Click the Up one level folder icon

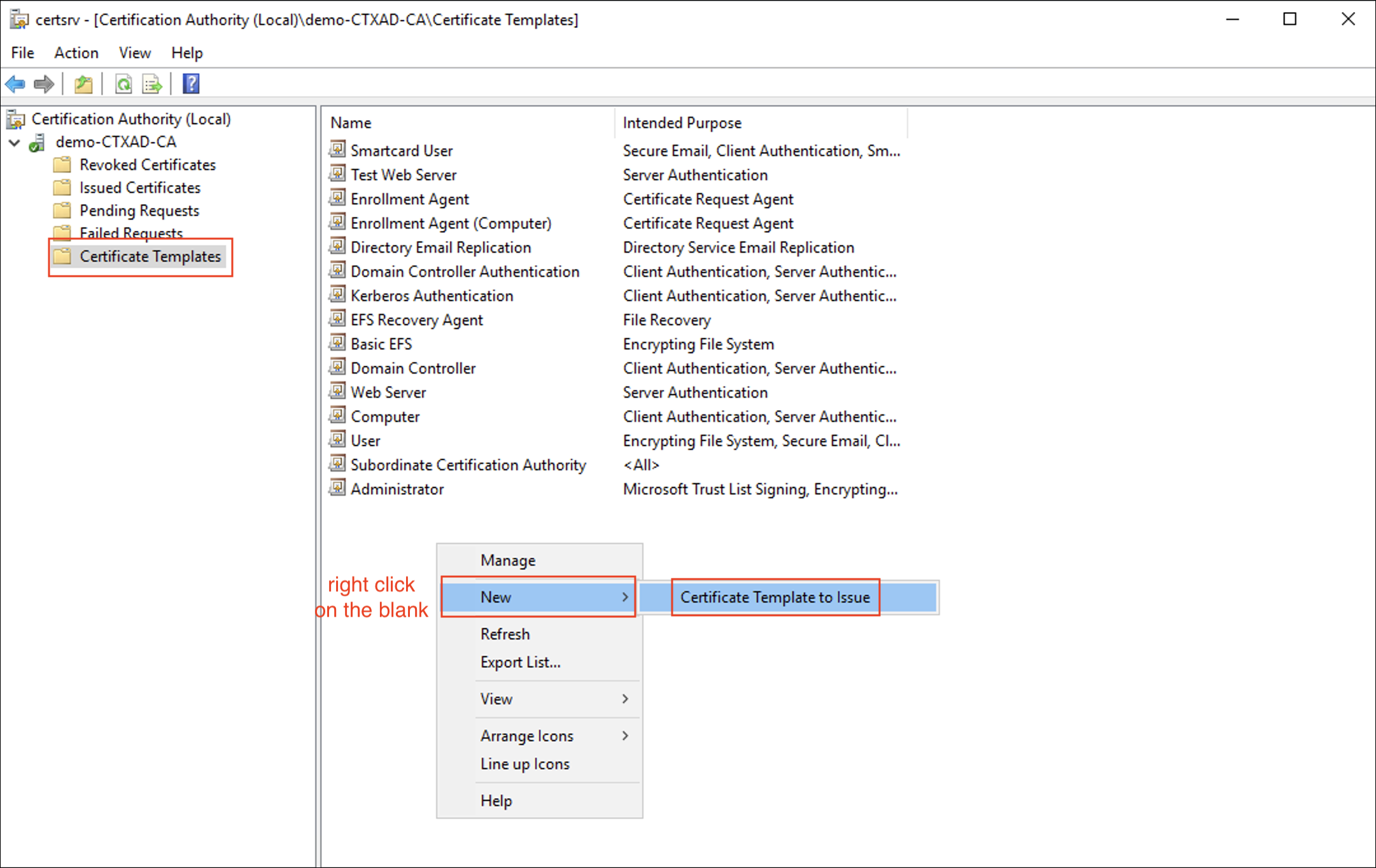[x=83, y=84]
